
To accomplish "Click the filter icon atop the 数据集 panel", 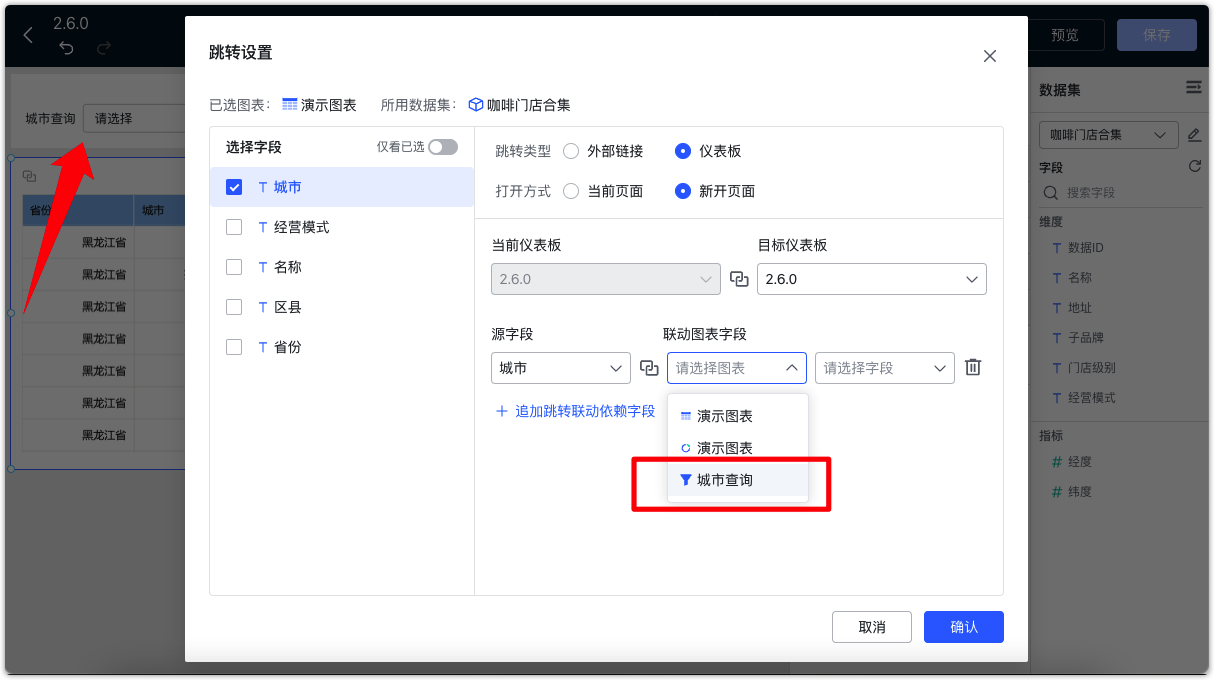I will (x=1194, y=87).
